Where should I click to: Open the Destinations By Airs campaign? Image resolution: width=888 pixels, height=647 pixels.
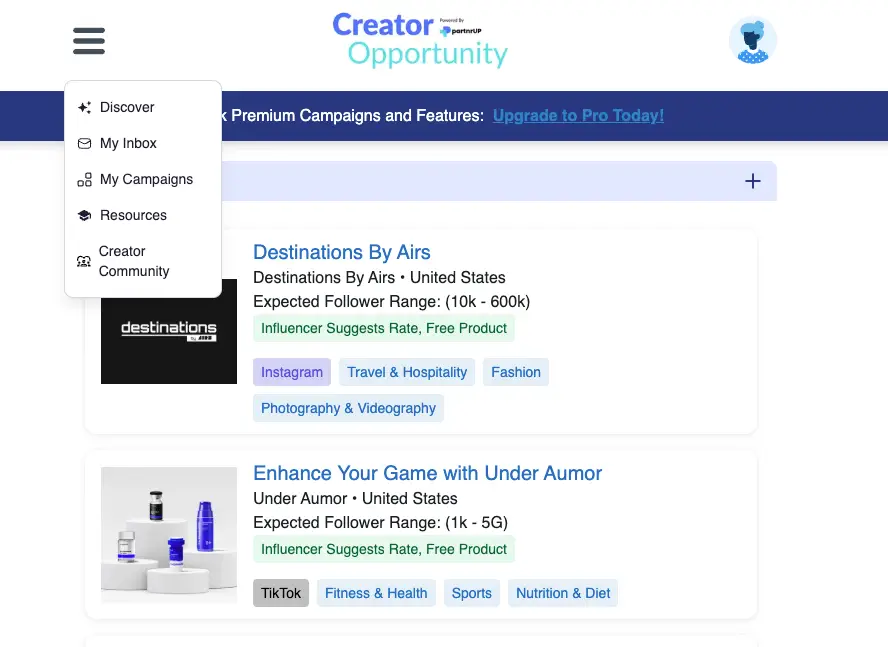341,252
